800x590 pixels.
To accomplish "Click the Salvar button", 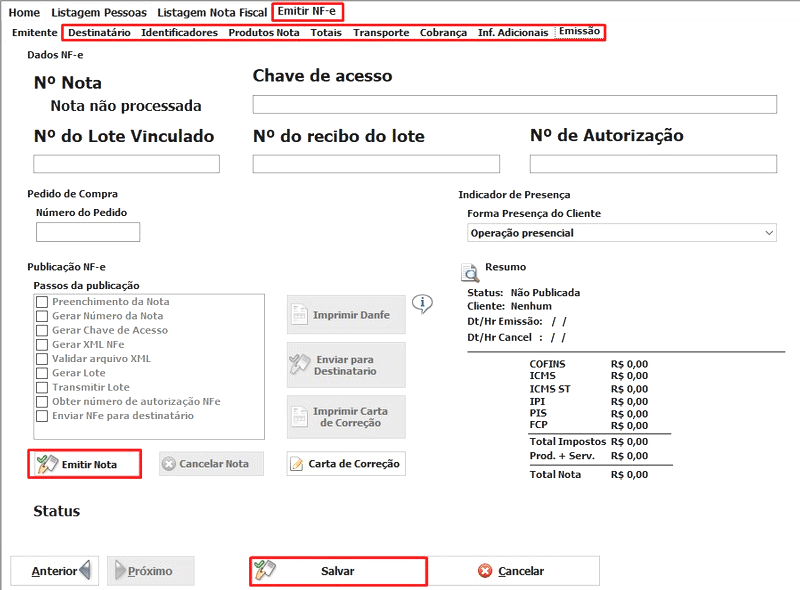I will coord(338,571).
